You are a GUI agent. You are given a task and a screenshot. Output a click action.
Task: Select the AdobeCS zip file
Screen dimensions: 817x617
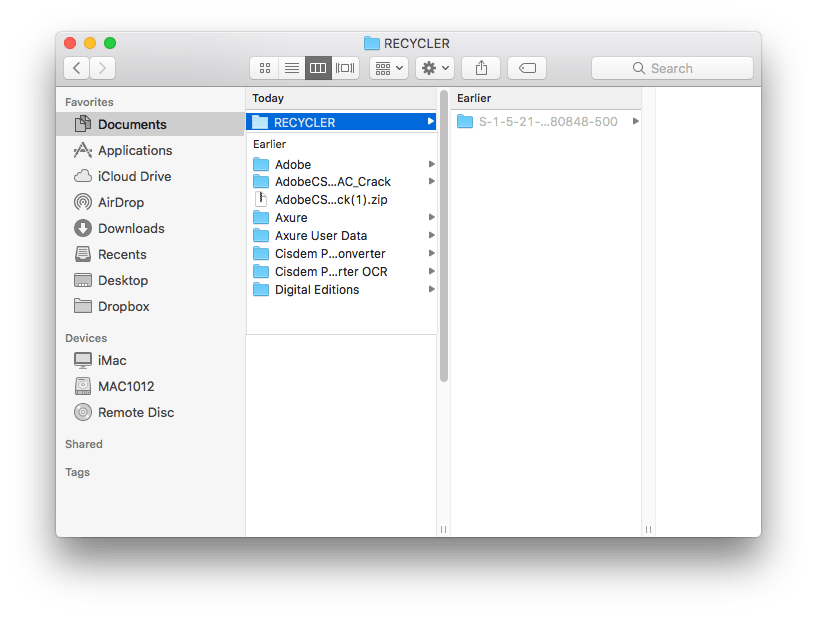click(330, 200)
